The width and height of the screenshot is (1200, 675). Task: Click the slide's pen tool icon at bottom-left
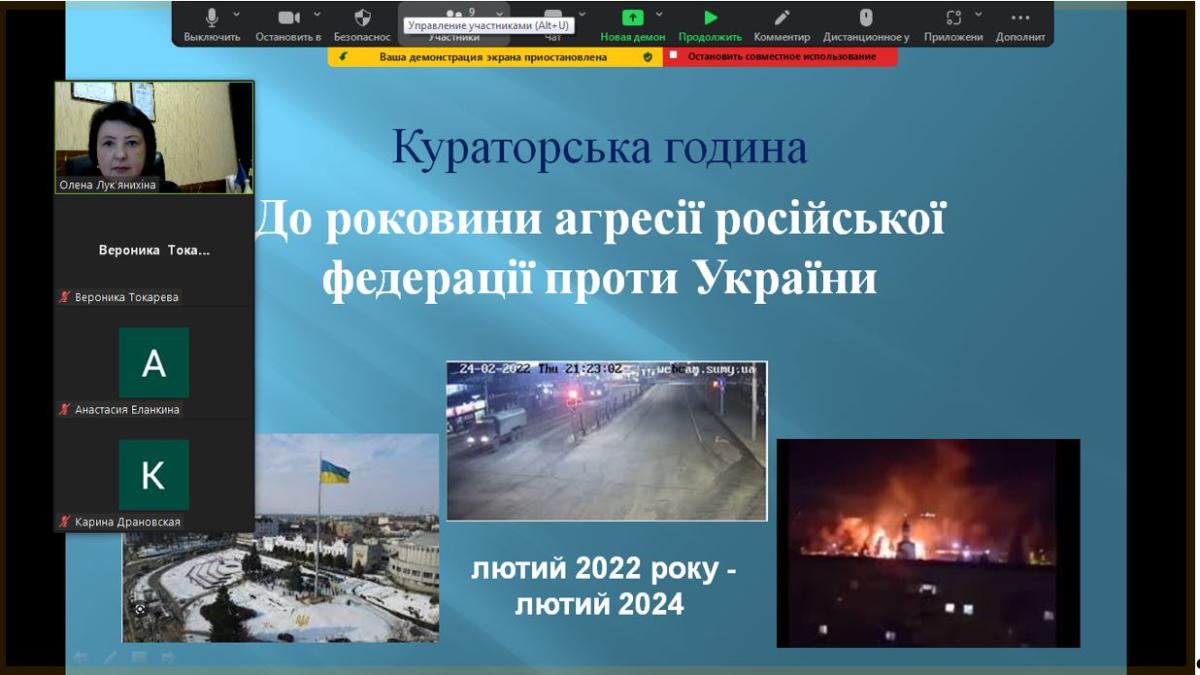pyautogui.click(x=110, y=657)
